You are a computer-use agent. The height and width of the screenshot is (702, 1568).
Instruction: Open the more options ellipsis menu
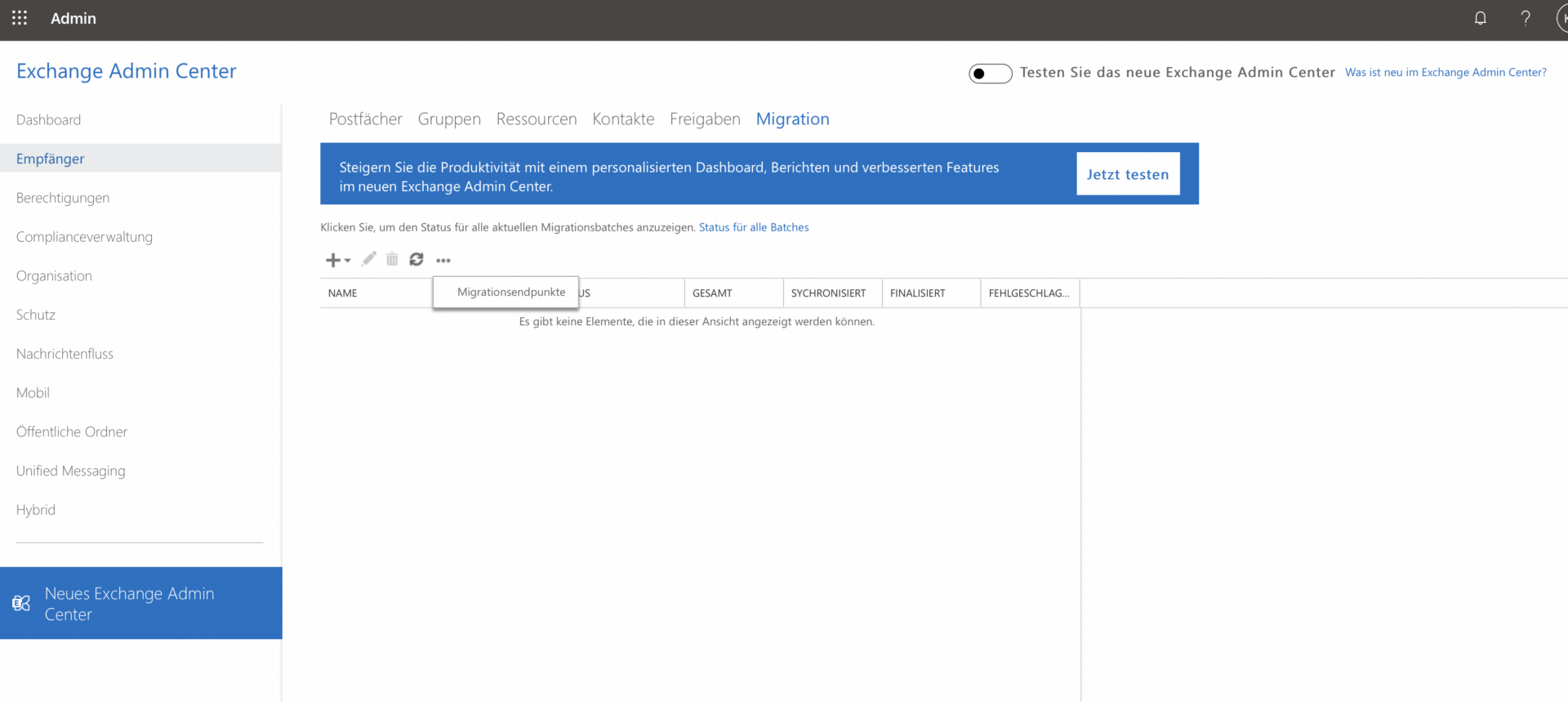443,260
